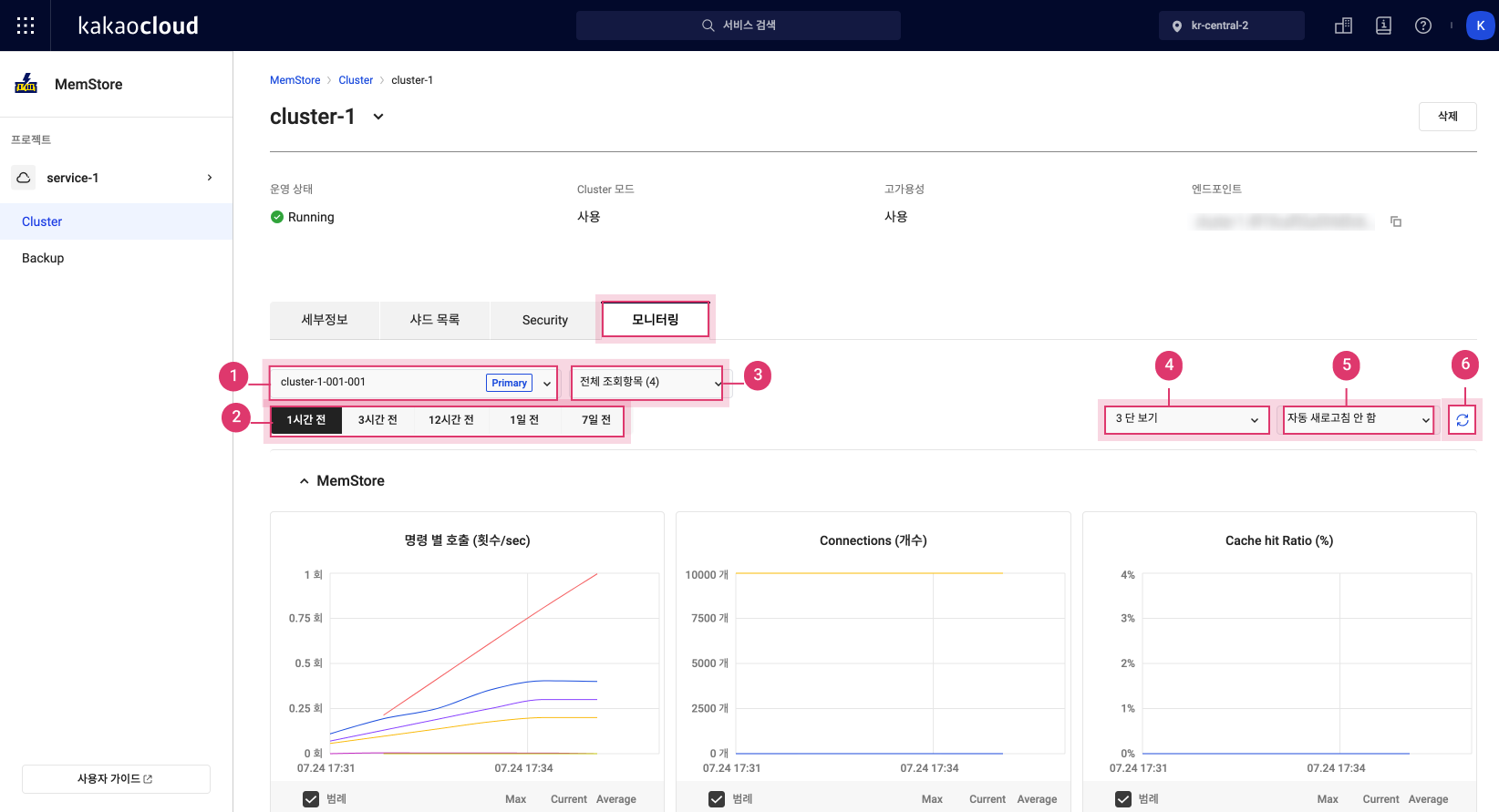Toggle legend checkbox under 명령 별 호출 chart
The height and width of the screenshot is (812, 1499).
tap(311, 799)
